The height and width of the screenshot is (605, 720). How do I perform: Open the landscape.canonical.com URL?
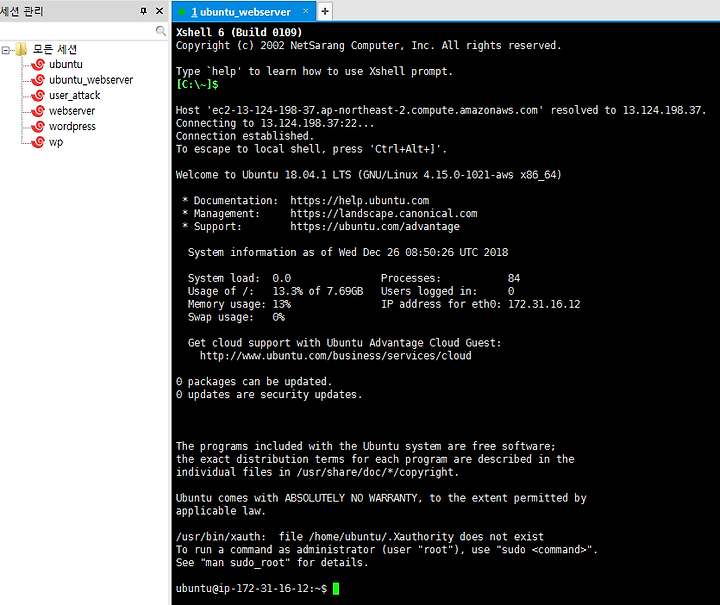(383, 213)
